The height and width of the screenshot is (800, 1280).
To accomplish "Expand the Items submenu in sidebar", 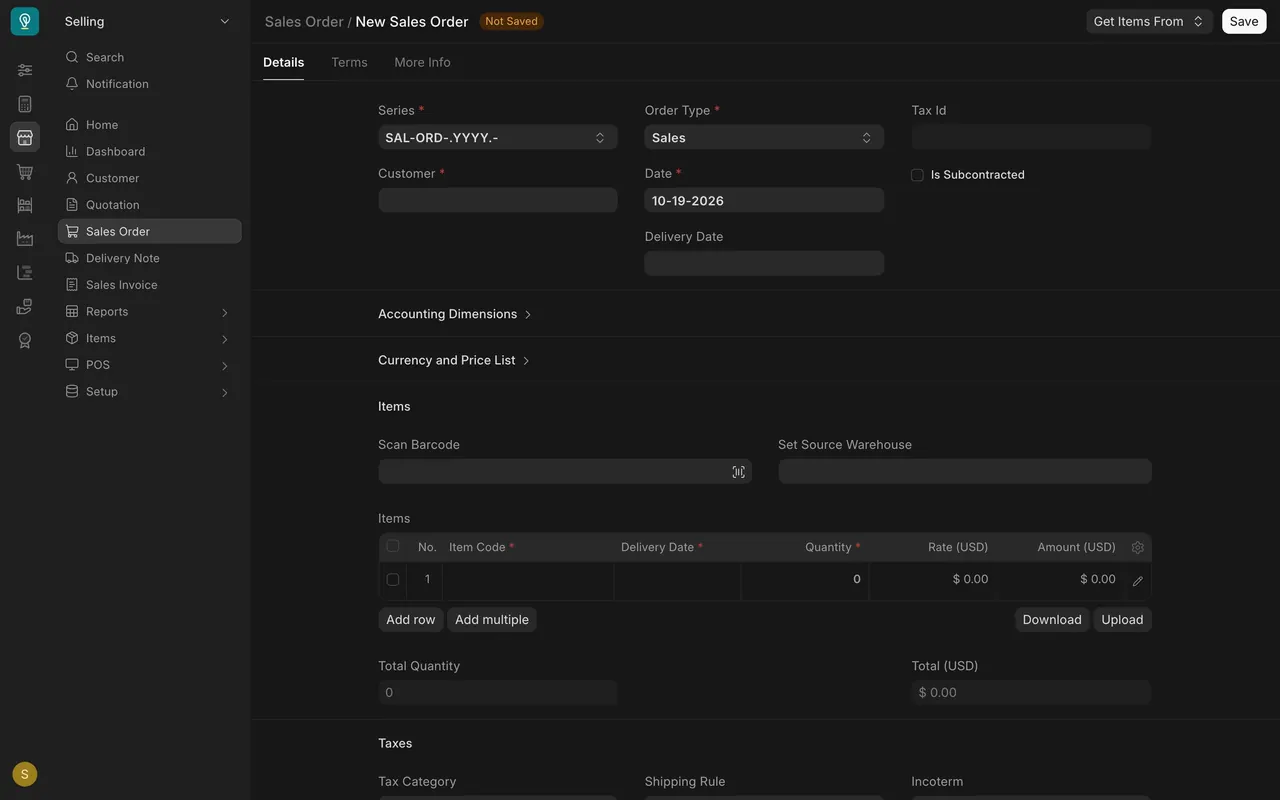I will point(150,338).
